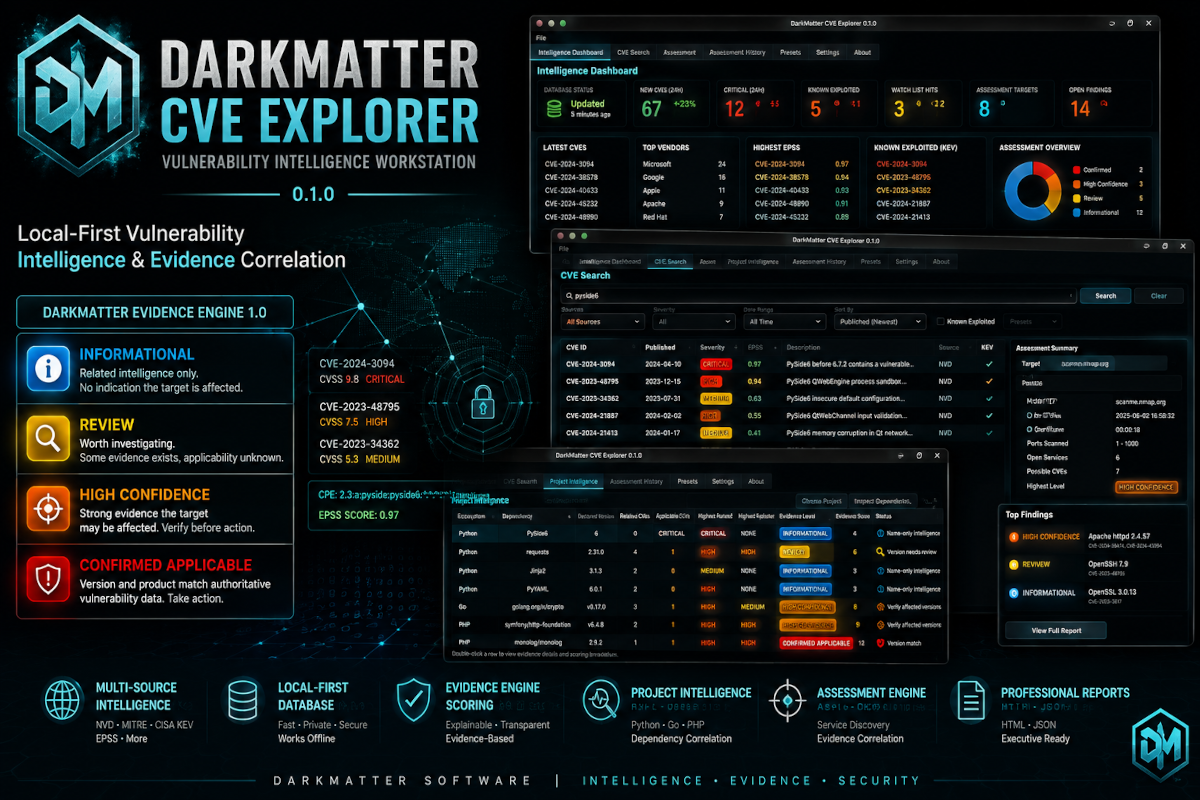Image resolution: width=1200 pixels, height=800 pixels.
Task: Open the File menu in the dashboard window
Action: (541, 38)
